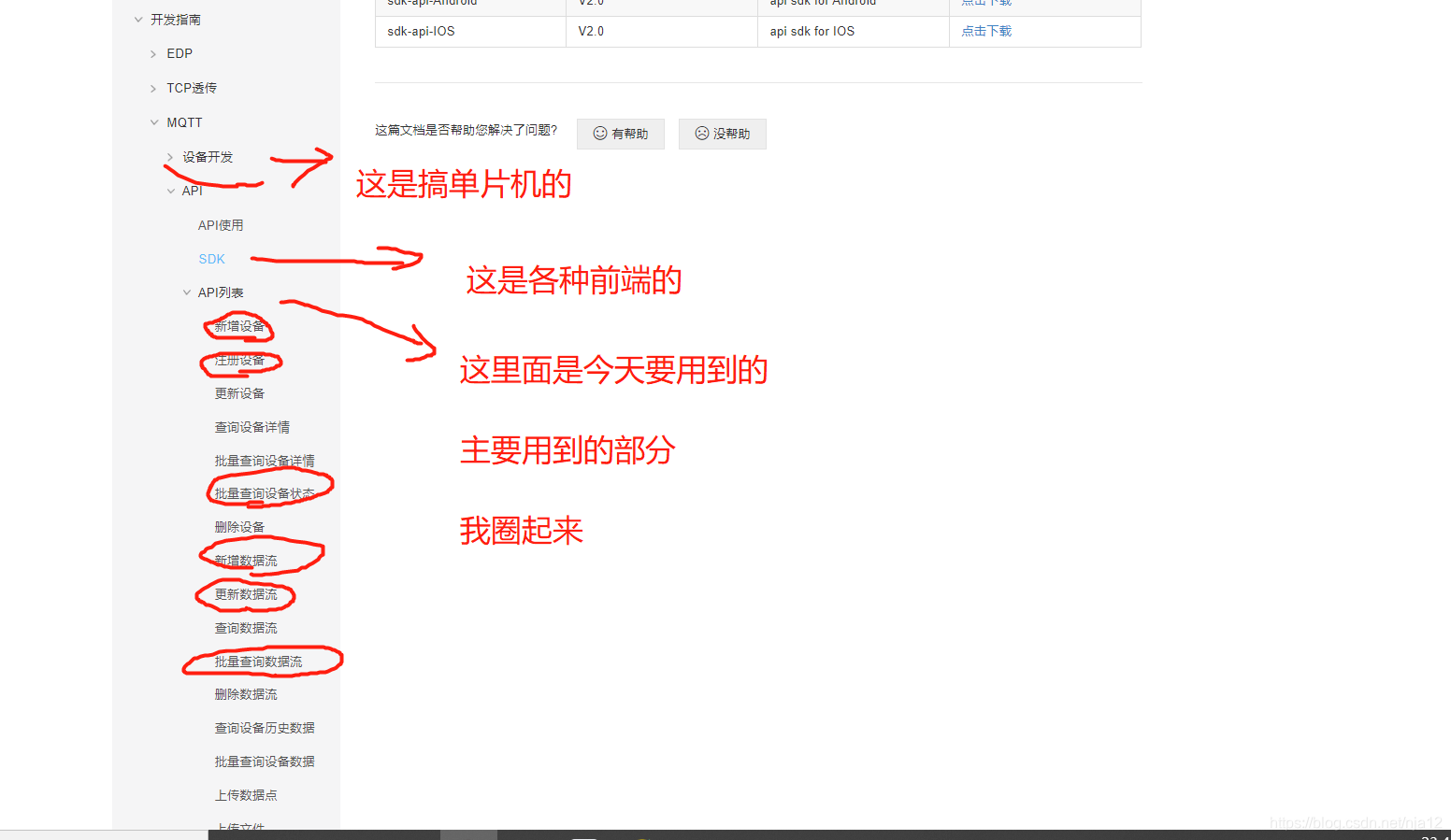Open 更新数据流 API page
1451x840 pixels.
click(246, 594)
